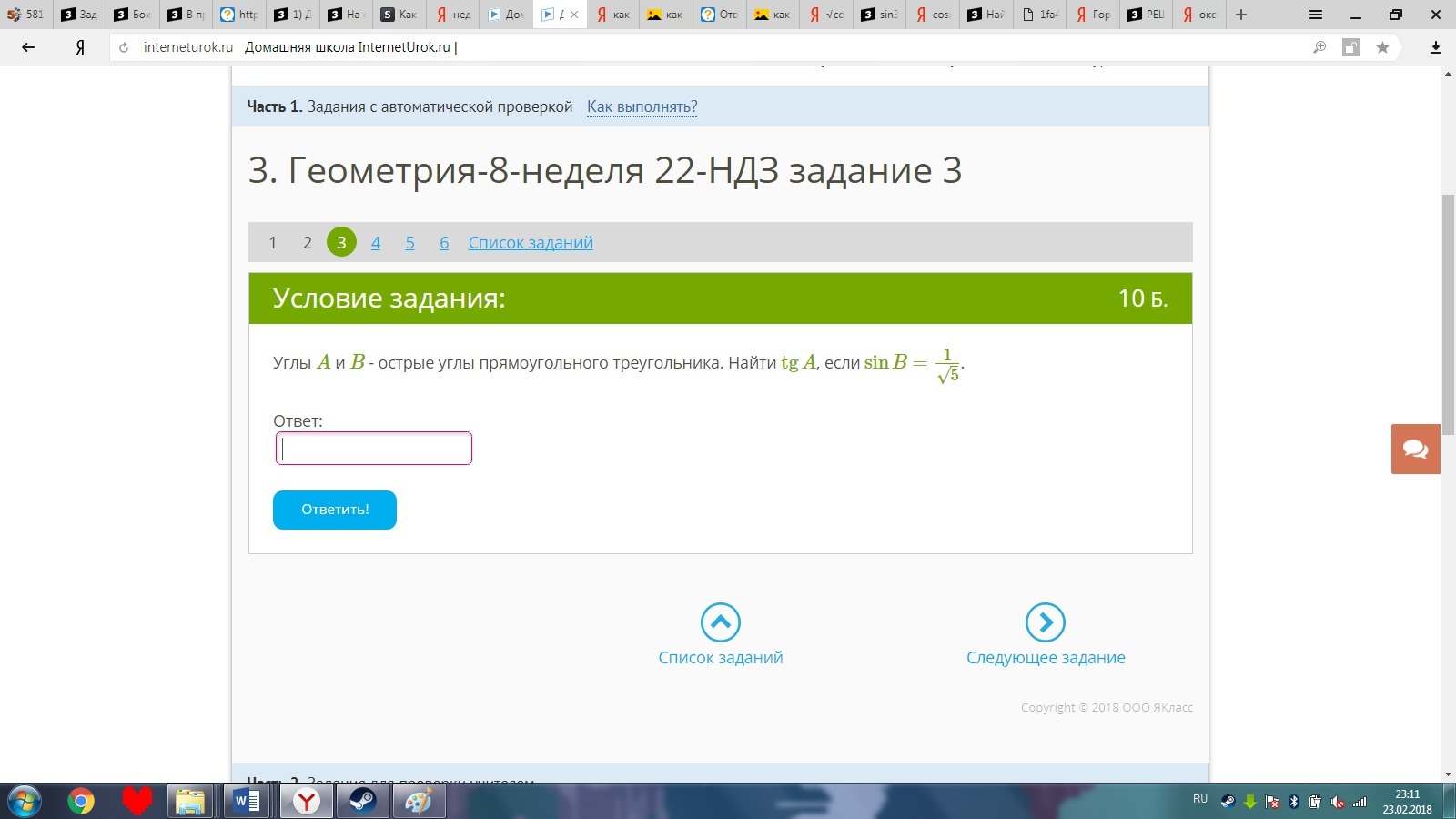Open the zoom magnifier icon in address bar
Screen dimensions: 1456x819
pos(1319,47)
